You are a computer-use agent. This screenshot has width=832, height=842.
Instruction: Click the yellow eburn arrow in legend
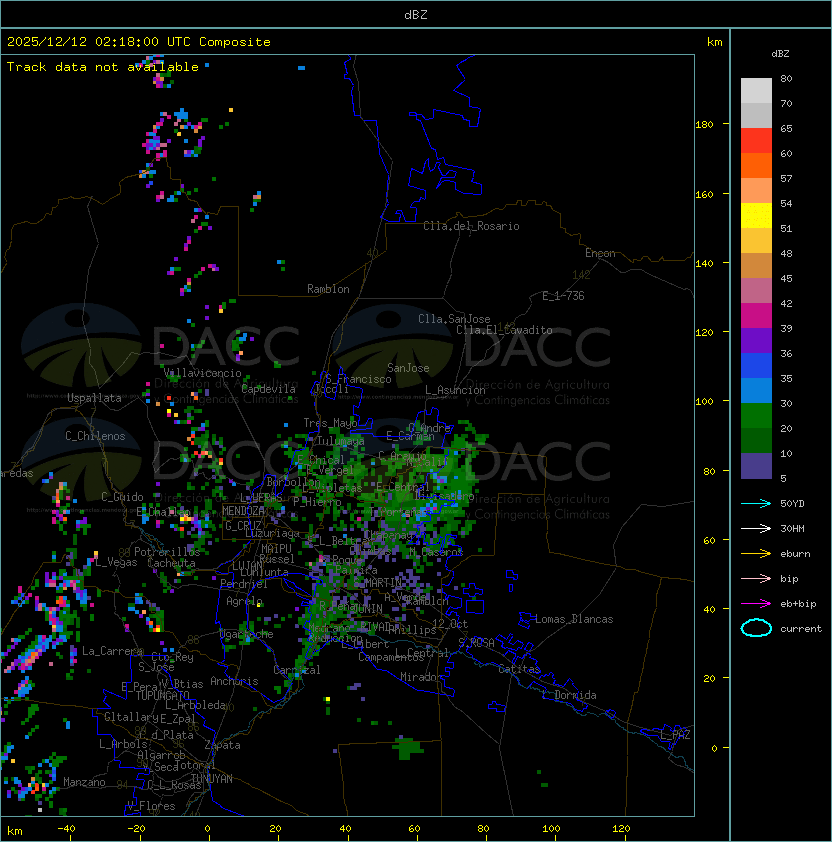tap(756, 554)
